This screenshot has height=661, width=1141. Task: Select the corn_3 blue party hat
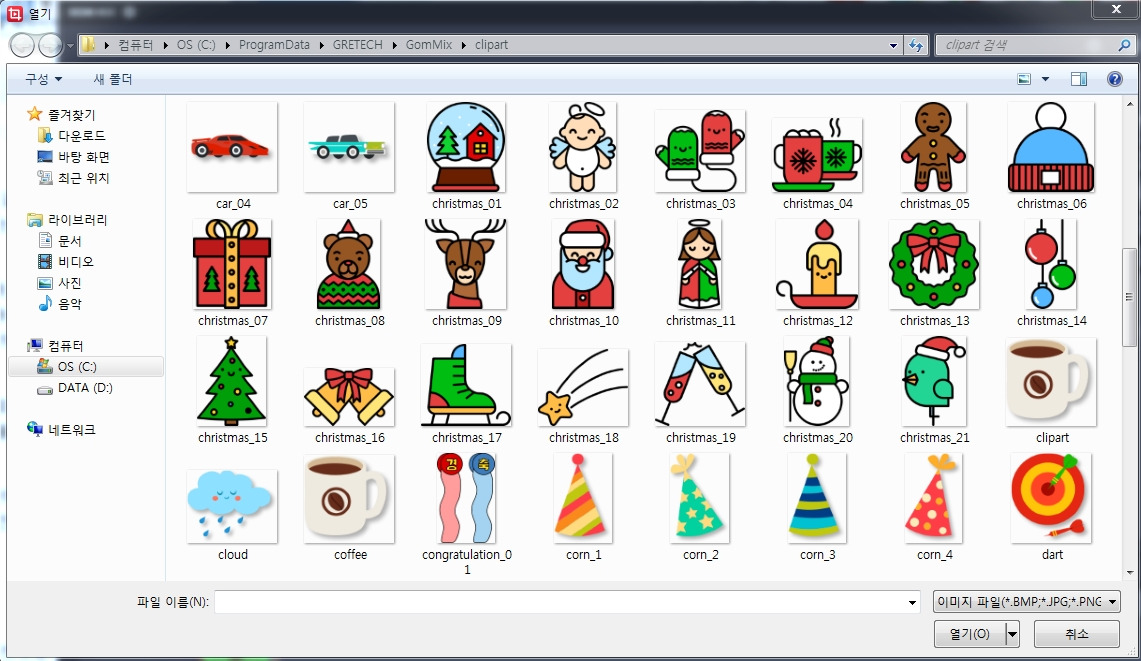816,498
